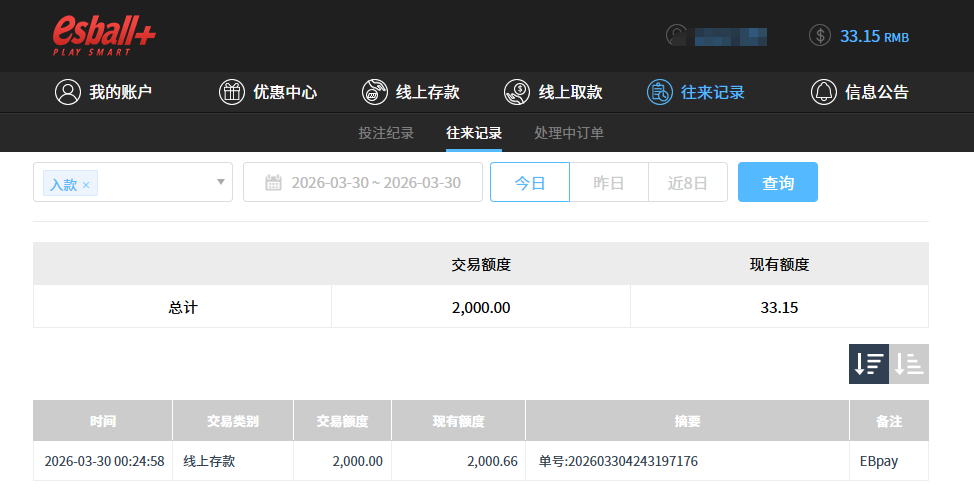Open 我的账户 account icon

point(68,92)
